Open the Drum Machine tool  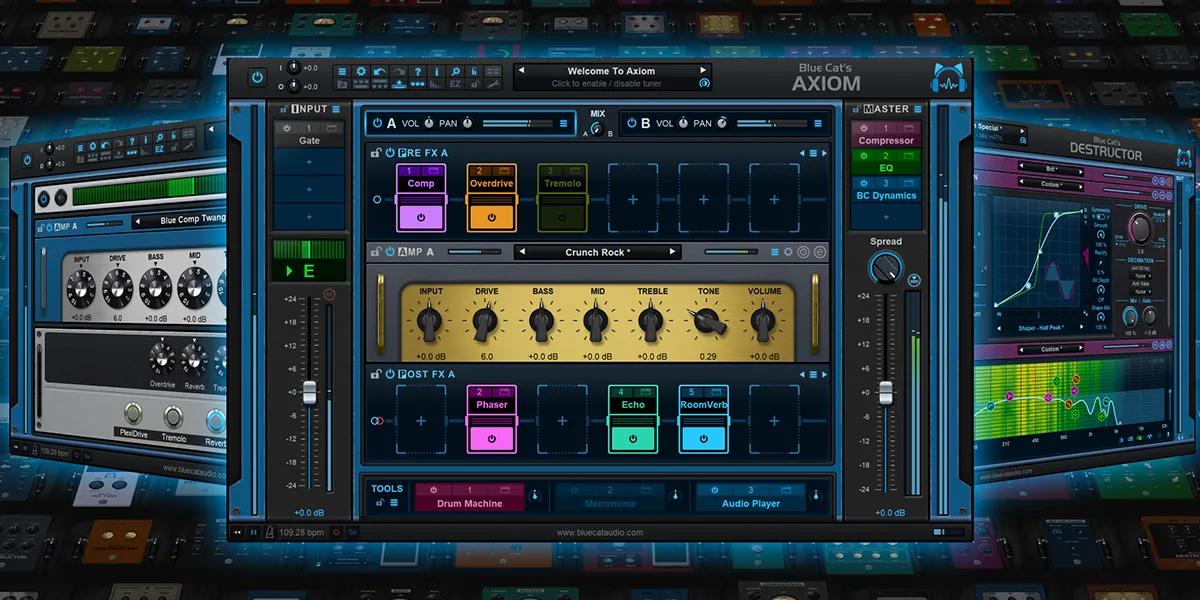click(x=470, y=502)
